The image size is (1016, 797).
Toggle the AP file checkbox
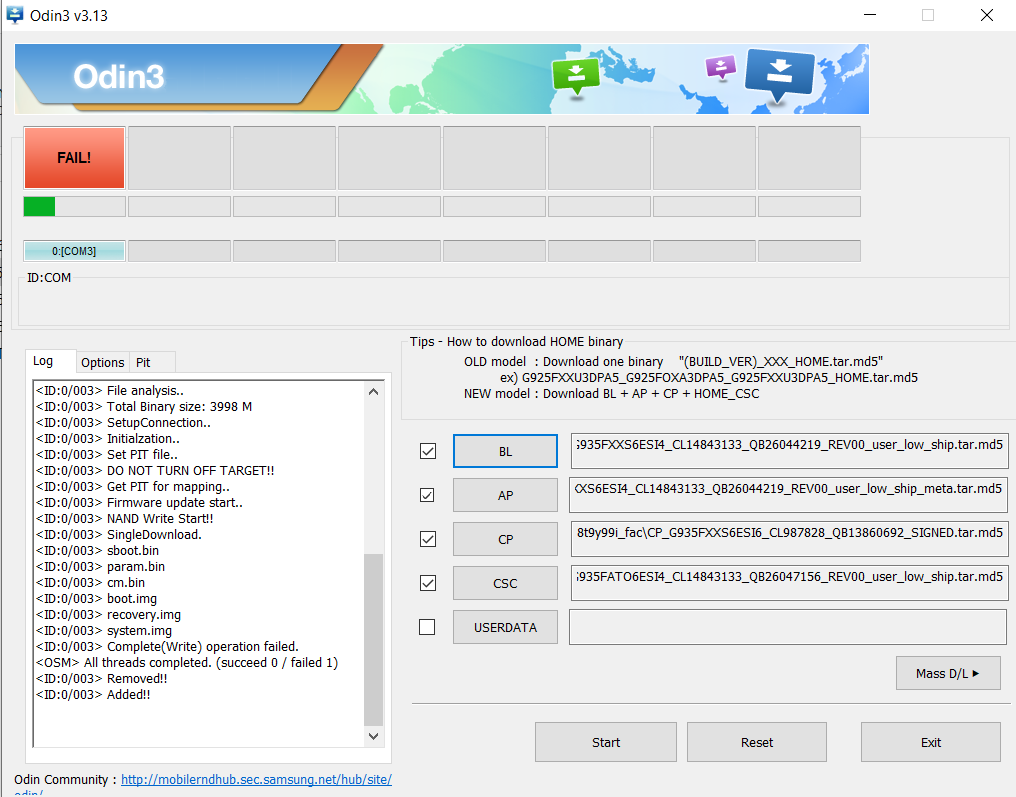click(427, 495)
